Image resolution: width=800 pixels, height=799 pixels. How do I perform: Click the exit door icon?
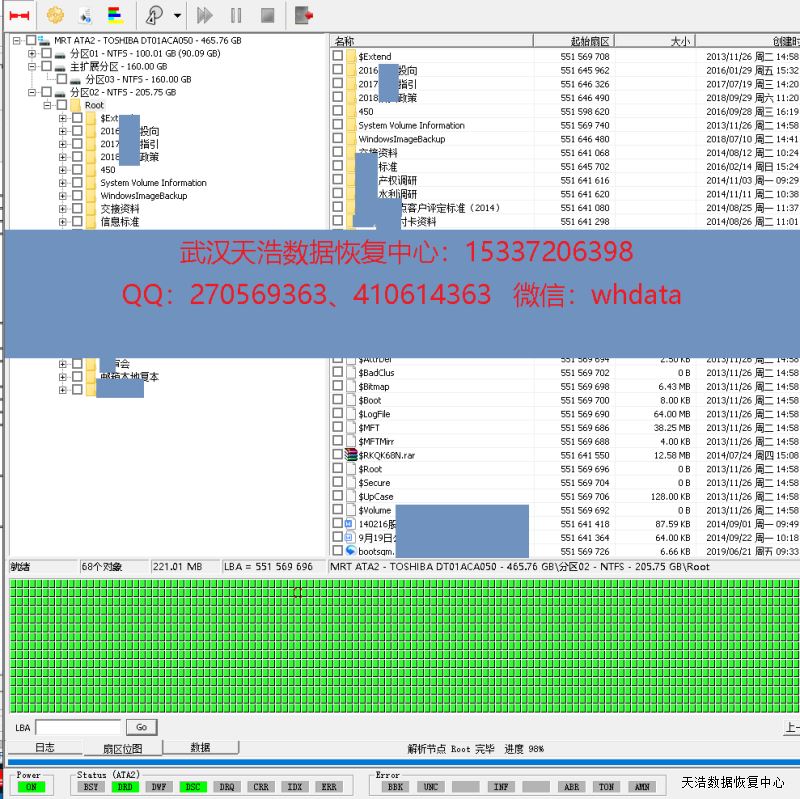(x=304, y=15)
